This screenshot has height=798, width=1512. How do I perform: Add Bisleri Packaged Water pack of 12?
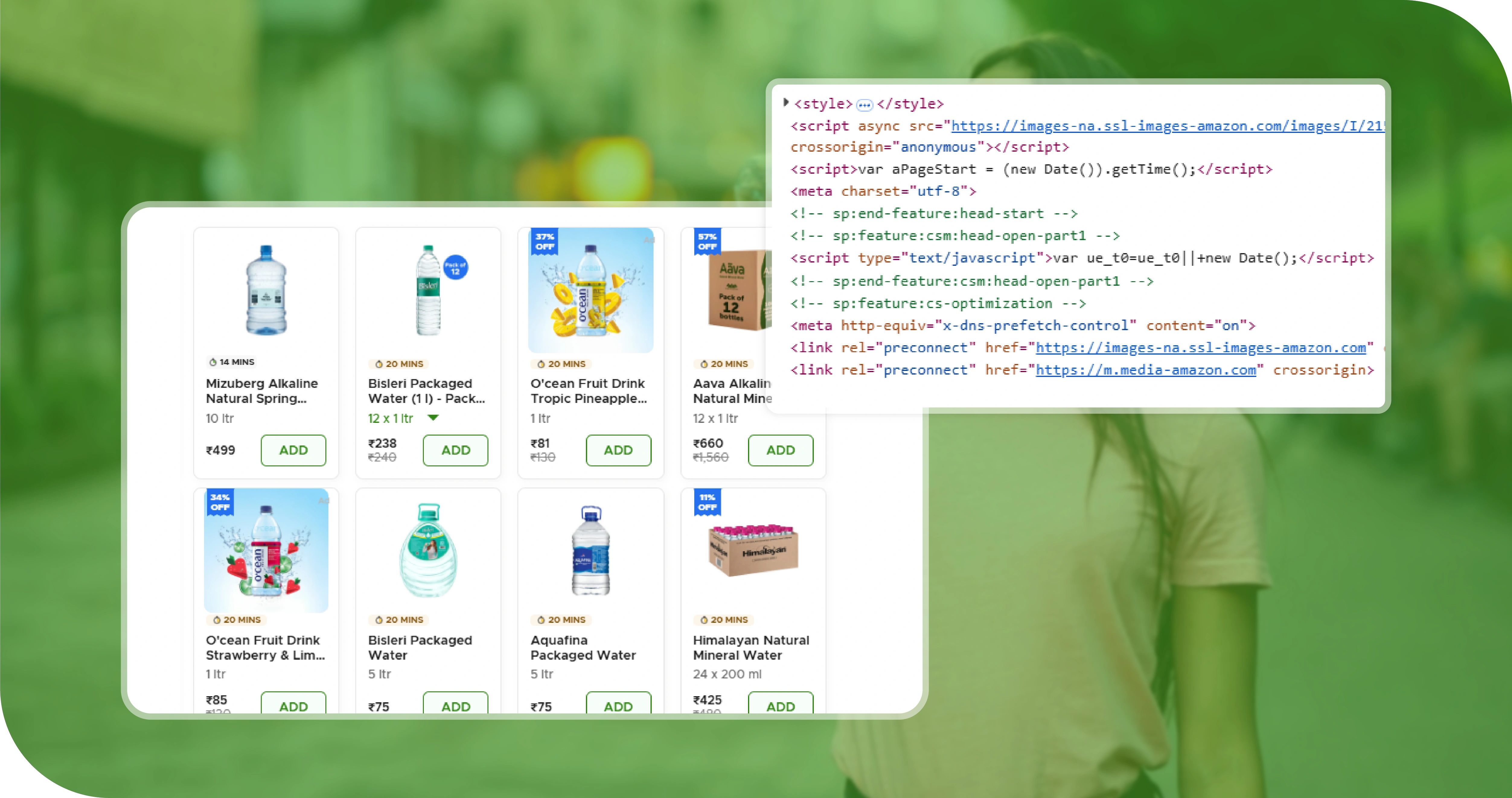[x=456, y=450]
